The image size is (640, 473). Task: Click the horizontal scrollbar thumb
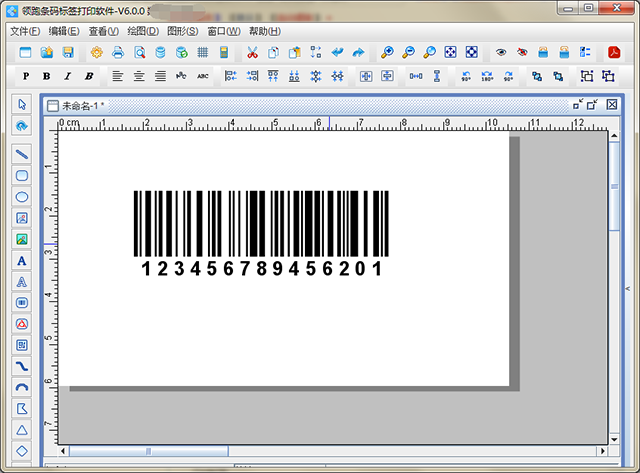(x=149, y=451)
